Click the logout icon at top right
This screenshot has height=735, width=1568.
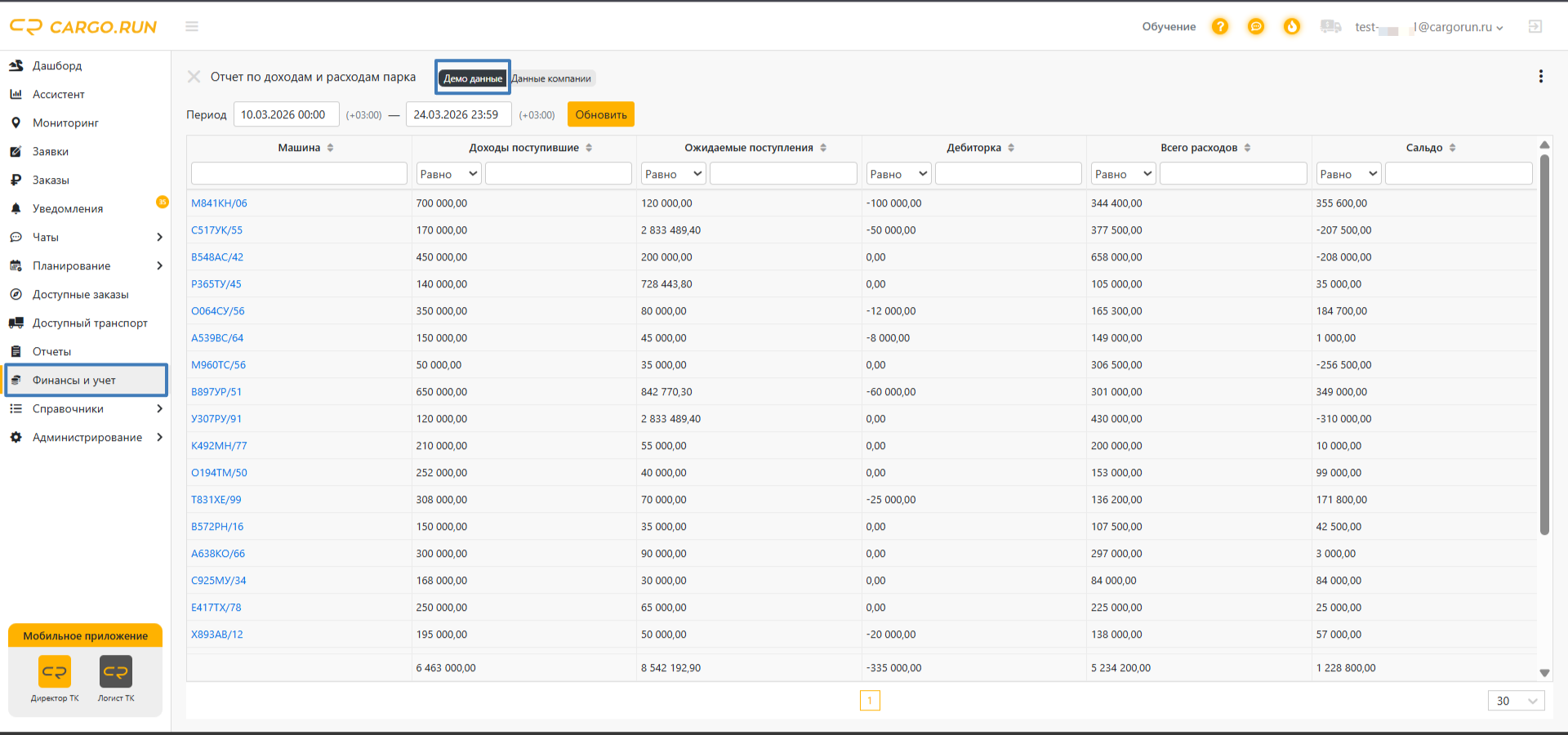point(1535,27)
